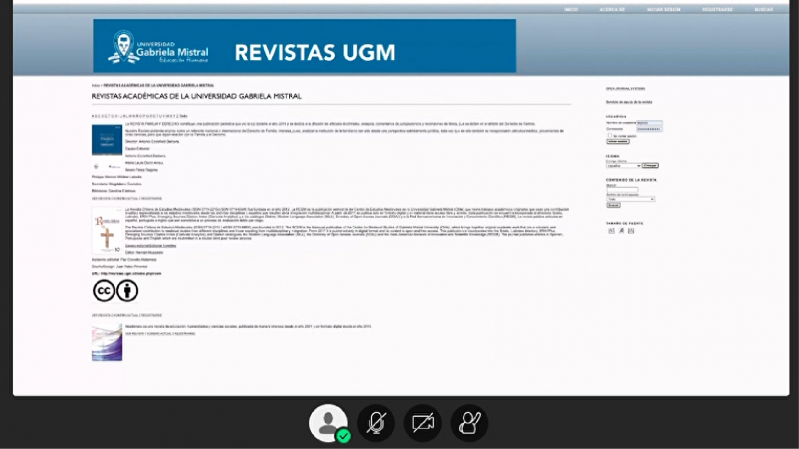Open the journal help service link
The height and width of the screenshot is (449, 799).
(629, 102)
